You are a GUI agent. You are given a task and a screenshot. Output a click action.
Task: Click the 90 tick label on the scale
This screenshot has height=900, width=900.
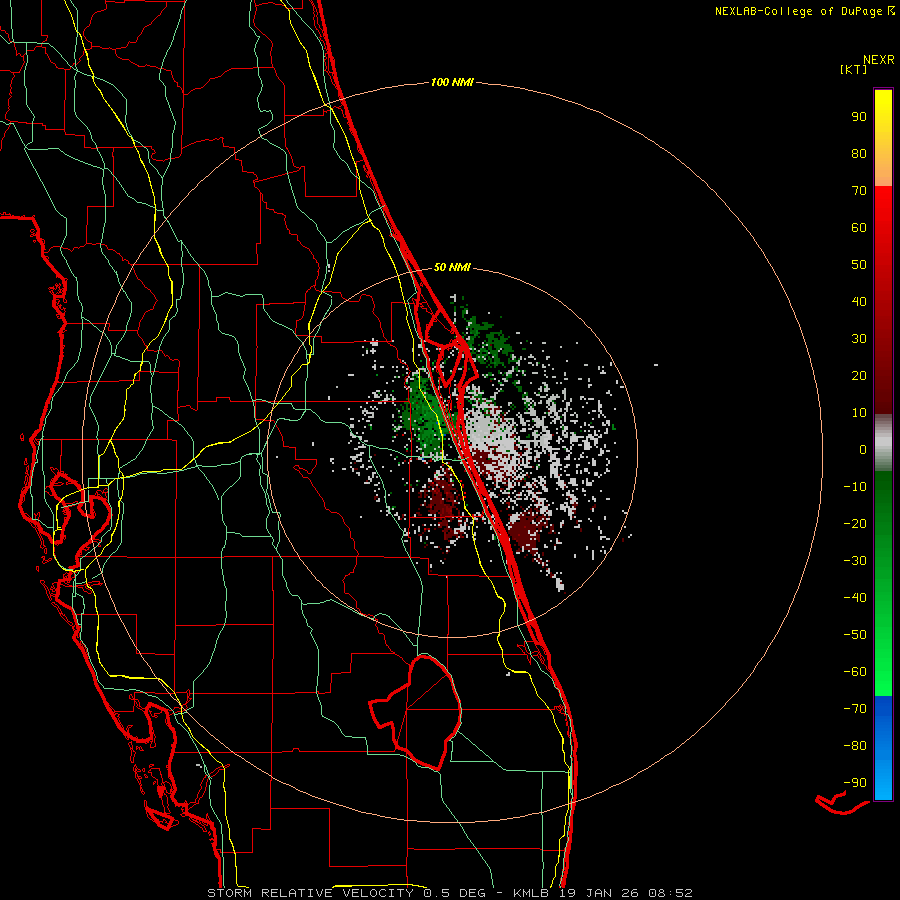tap(859, 117)
